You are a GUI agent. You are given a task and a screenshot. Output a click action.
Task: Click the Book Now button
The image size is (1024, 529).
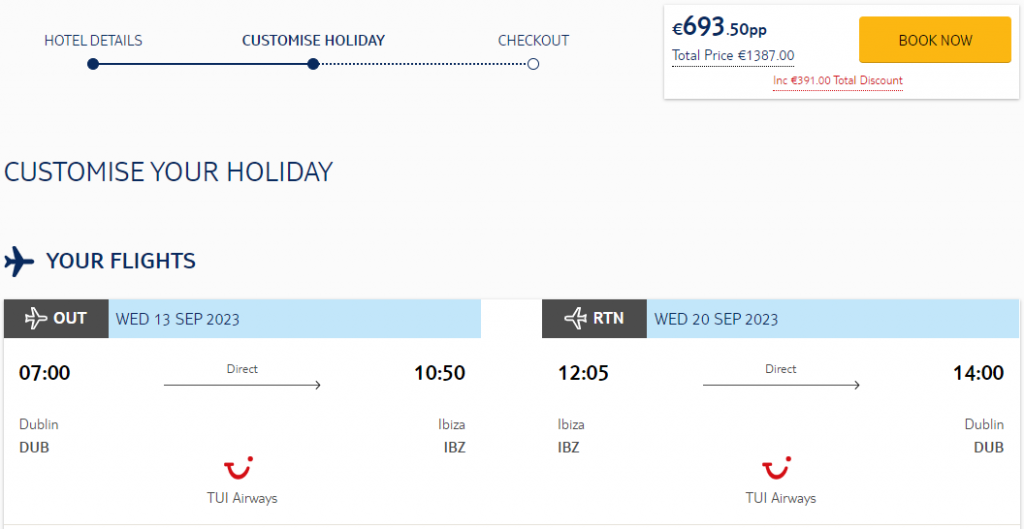click(935, 40)
